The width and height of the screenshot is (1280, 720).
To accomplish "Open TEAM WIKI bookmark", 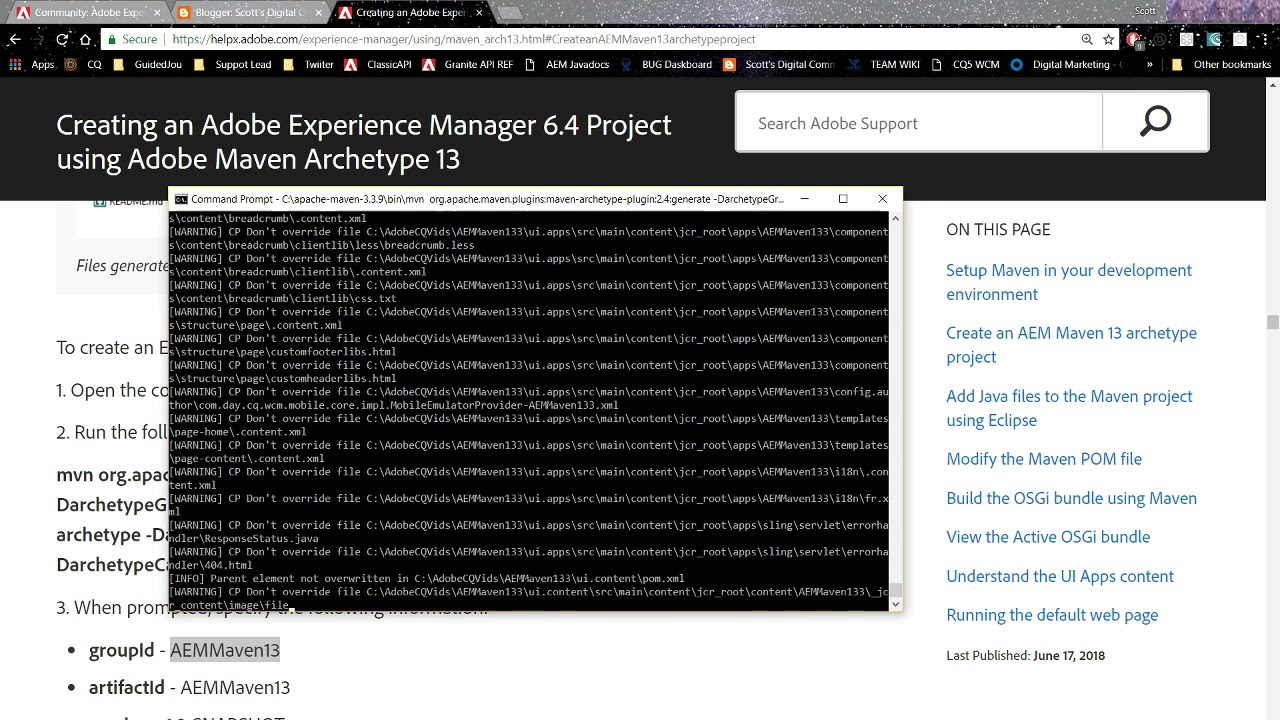I will (884, 64).
